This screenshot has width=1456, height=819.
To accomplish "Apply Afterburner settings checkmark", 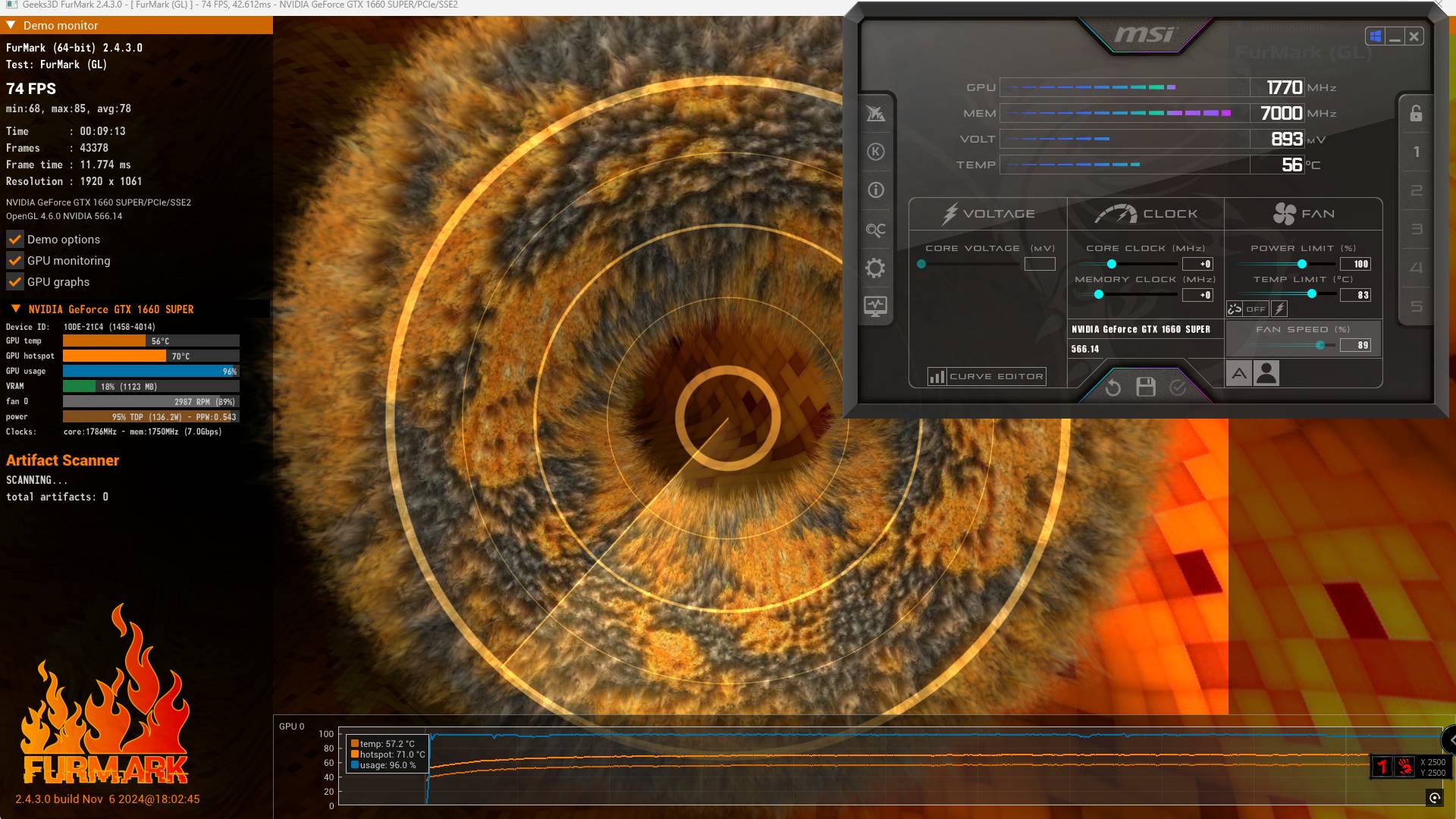I will (x=1178, y=388).
